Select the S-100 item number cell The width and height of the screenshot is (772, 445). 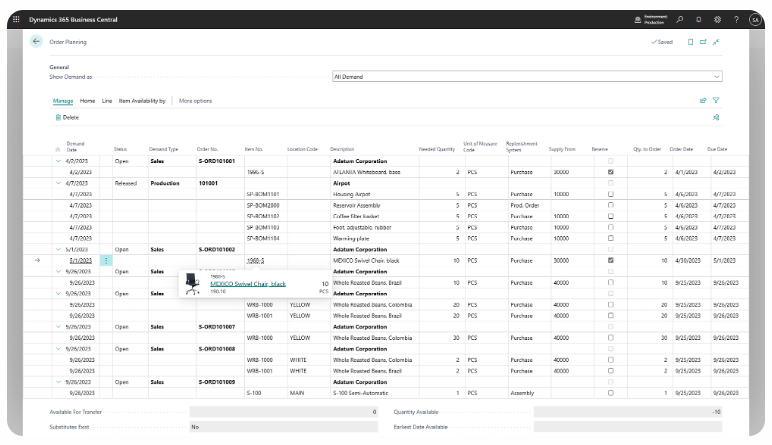(265, 393)
